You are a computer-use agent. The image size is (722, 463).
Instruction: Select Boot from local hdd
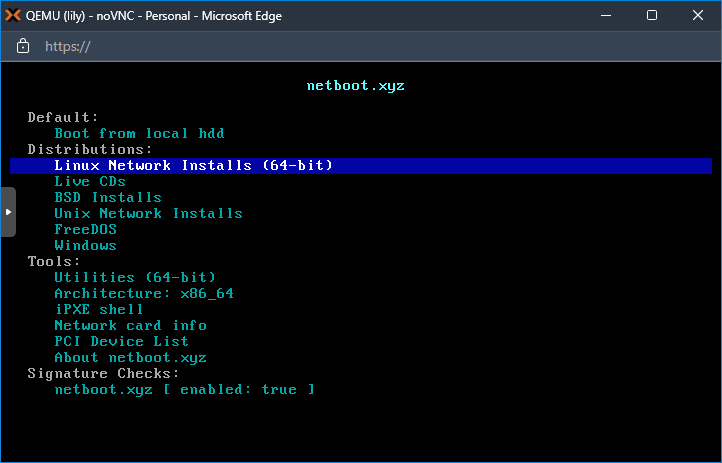click(139, 133)
